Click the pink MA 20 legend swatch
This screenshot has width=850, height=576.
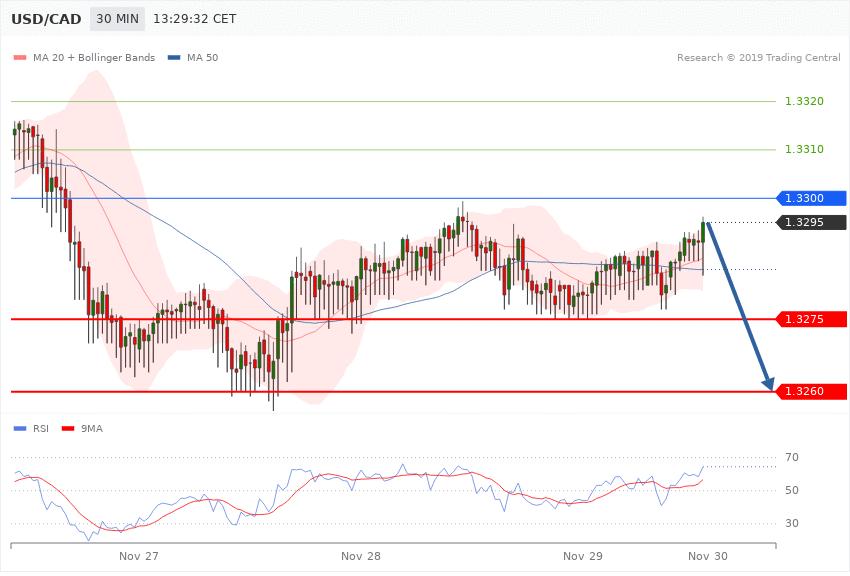20,58
